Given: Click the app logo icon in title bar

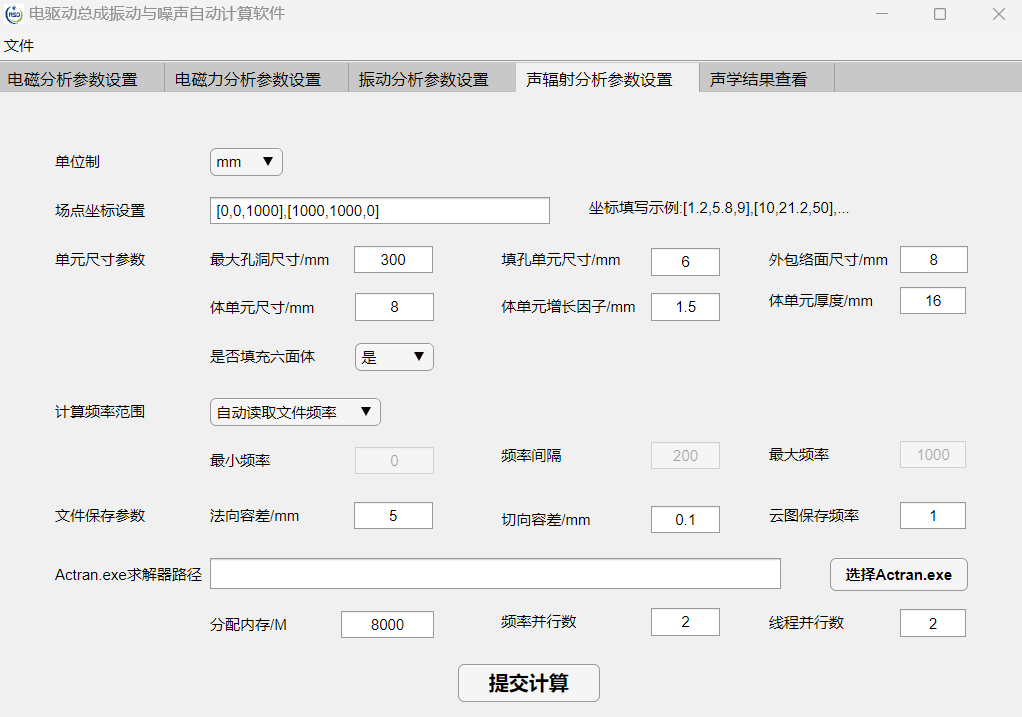Looking at the screenshot, I should pos(14,14).
